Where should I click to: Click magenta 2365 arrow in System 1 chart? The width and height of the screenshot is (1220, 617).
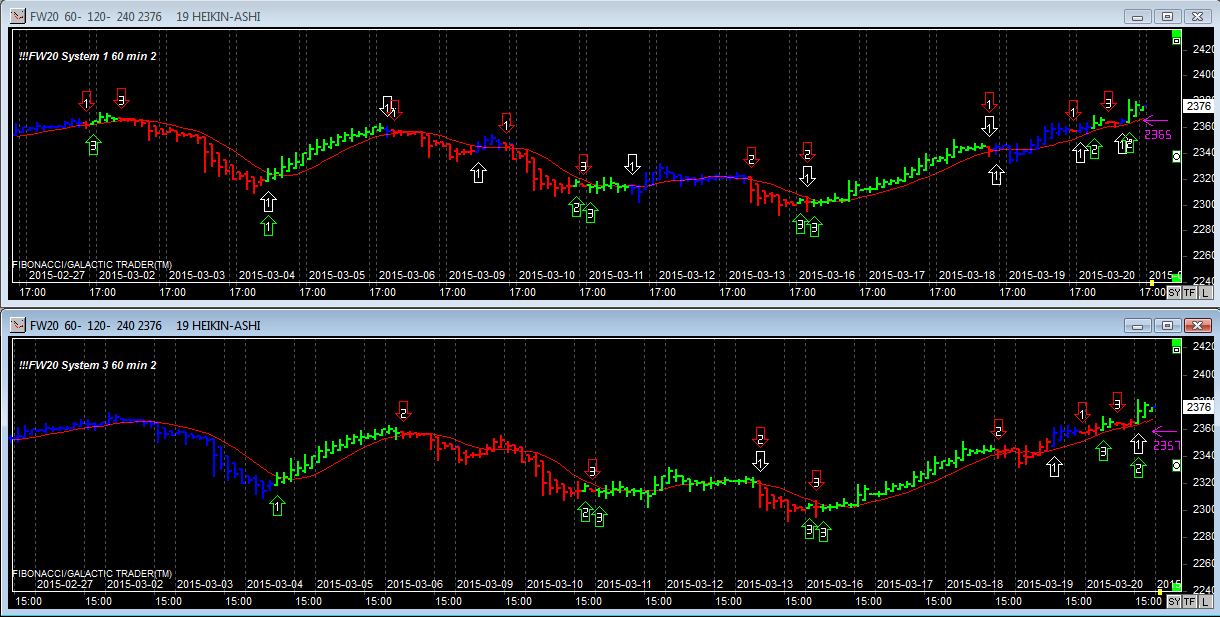pos(1155,119)
